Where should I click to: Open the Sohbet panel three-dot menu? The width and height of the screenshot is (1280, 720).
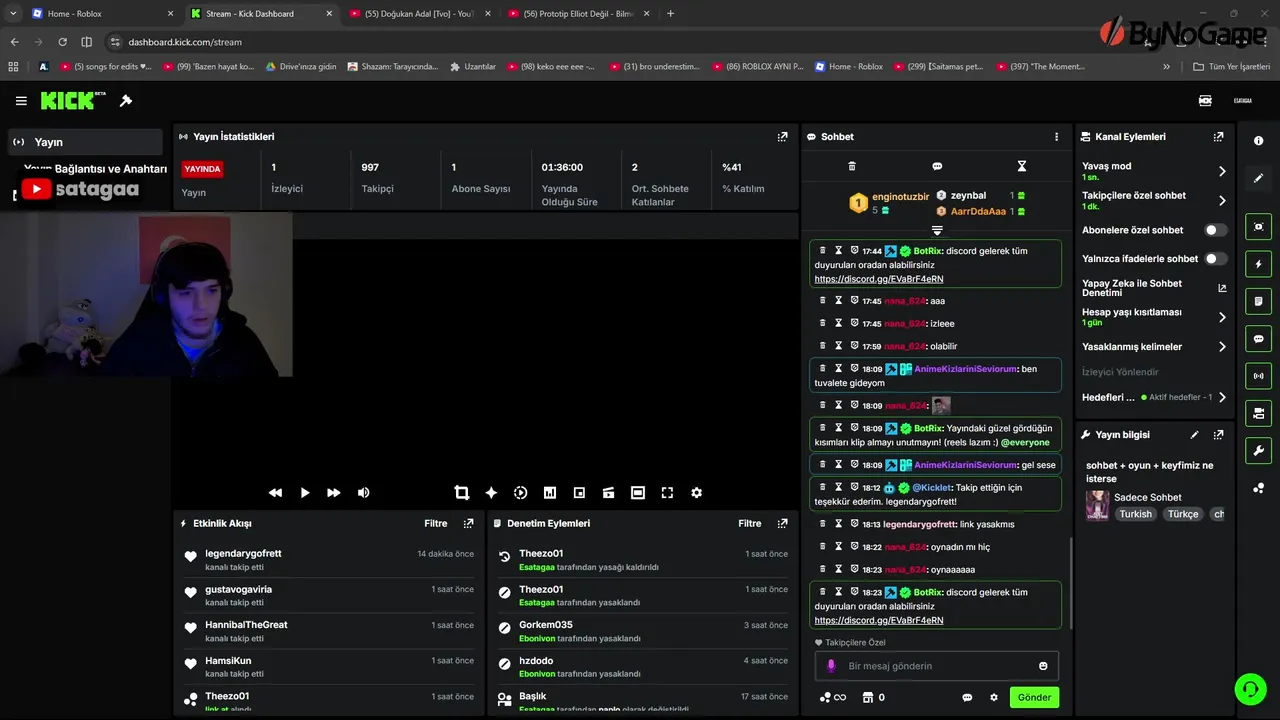point(1056,137)
